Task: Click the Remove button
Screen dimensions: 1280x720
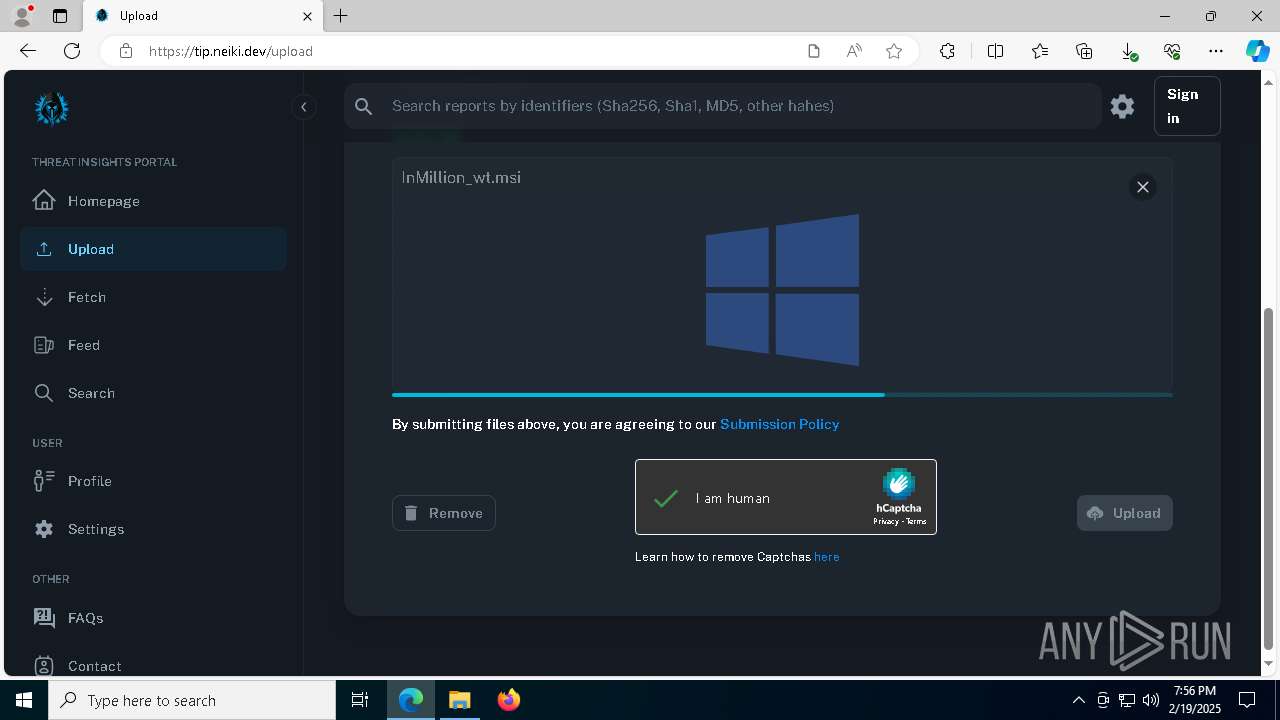Action: click(x=444, y=513)
